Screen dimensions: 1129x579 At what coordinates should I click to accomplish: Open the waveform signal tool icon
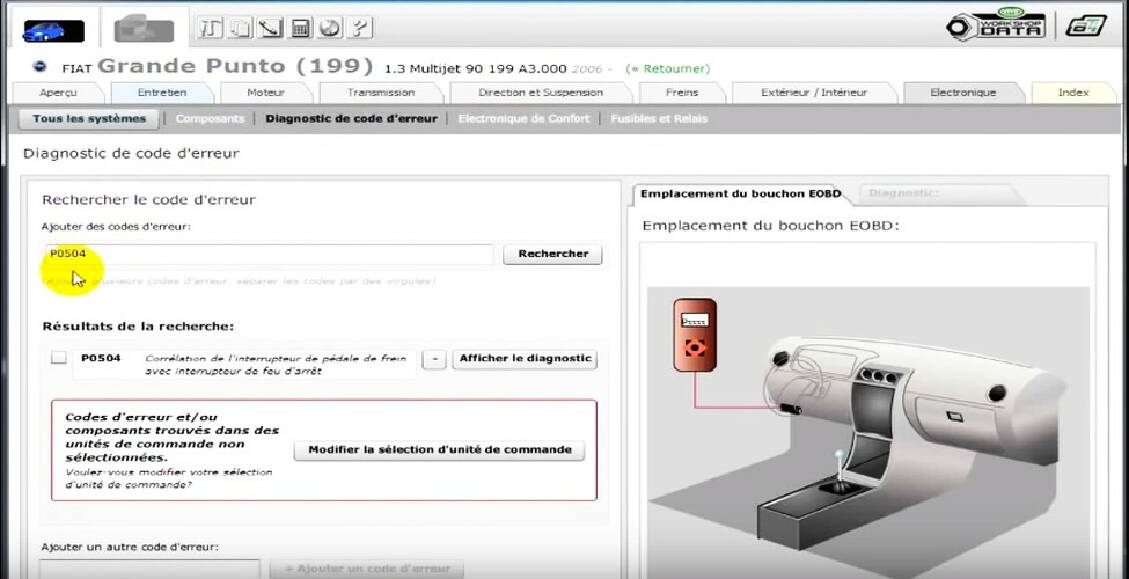[211, 28]
